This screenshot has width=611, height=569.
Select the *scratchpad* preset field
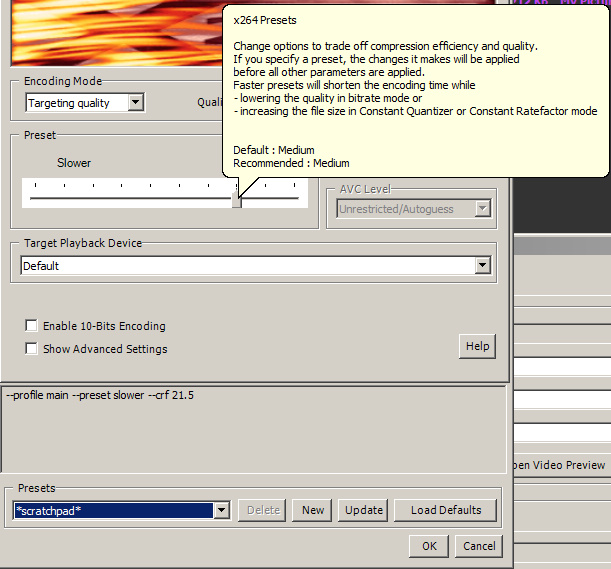tap(113, 511)
